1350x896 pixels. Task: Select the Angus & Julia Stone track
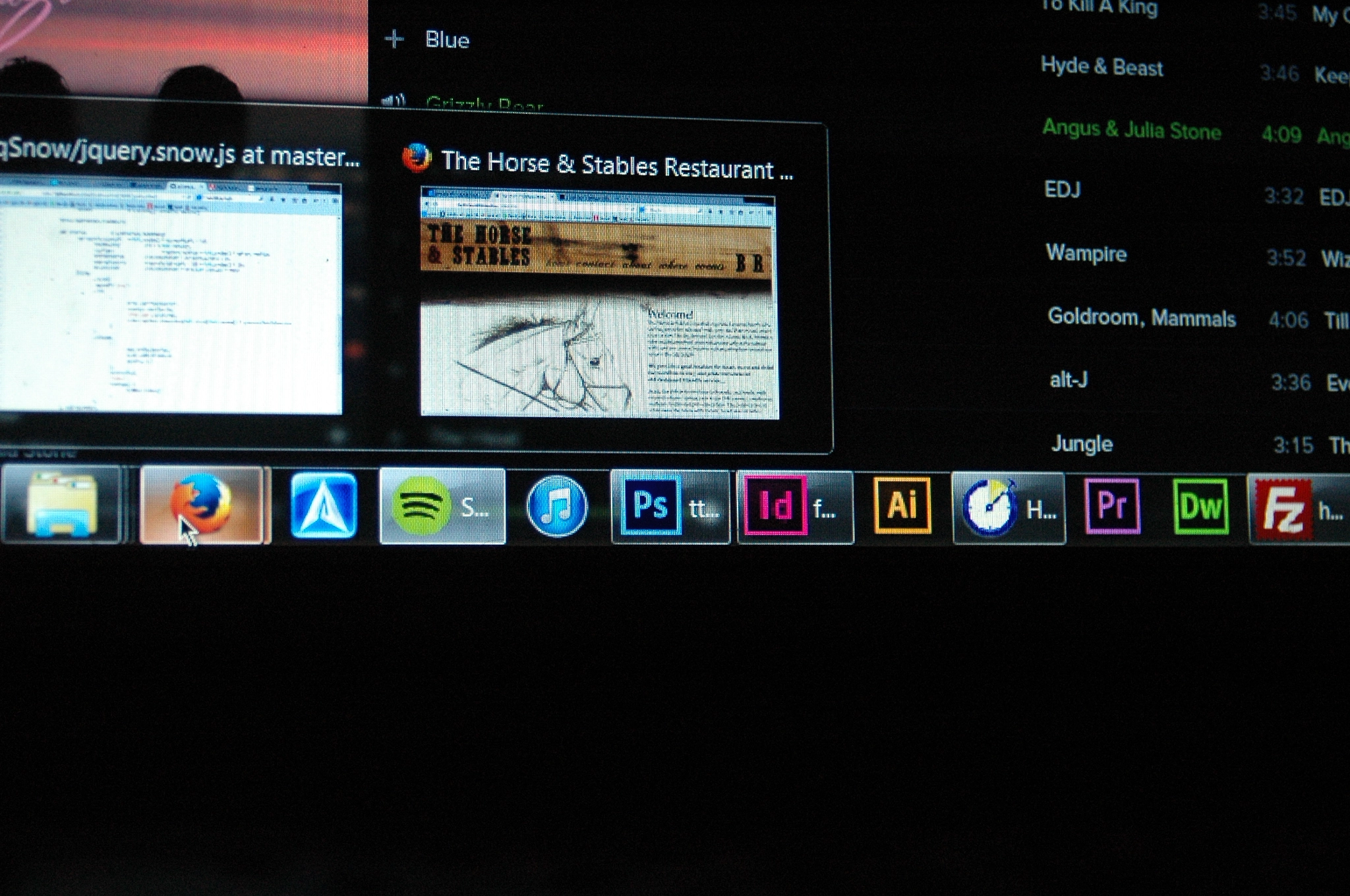pyautogui.click(x=1131, y=130)
